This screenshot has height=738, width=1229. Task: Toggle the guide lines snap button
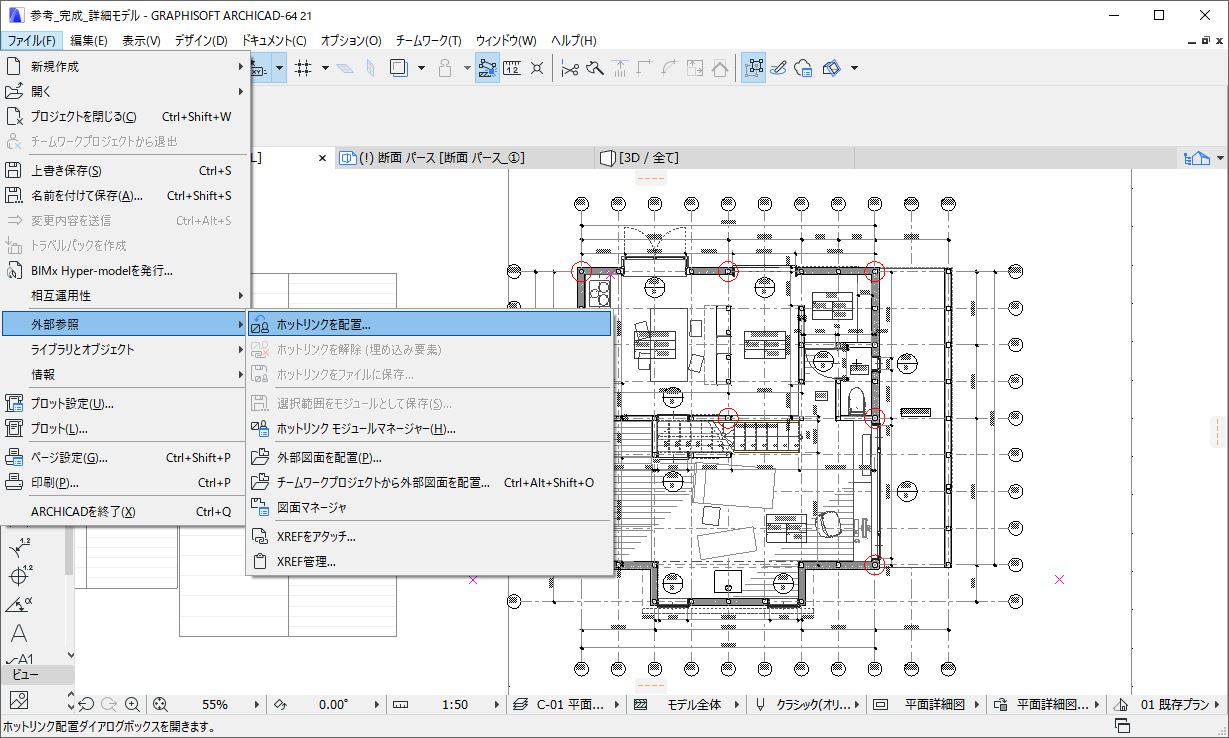(488, 68)
